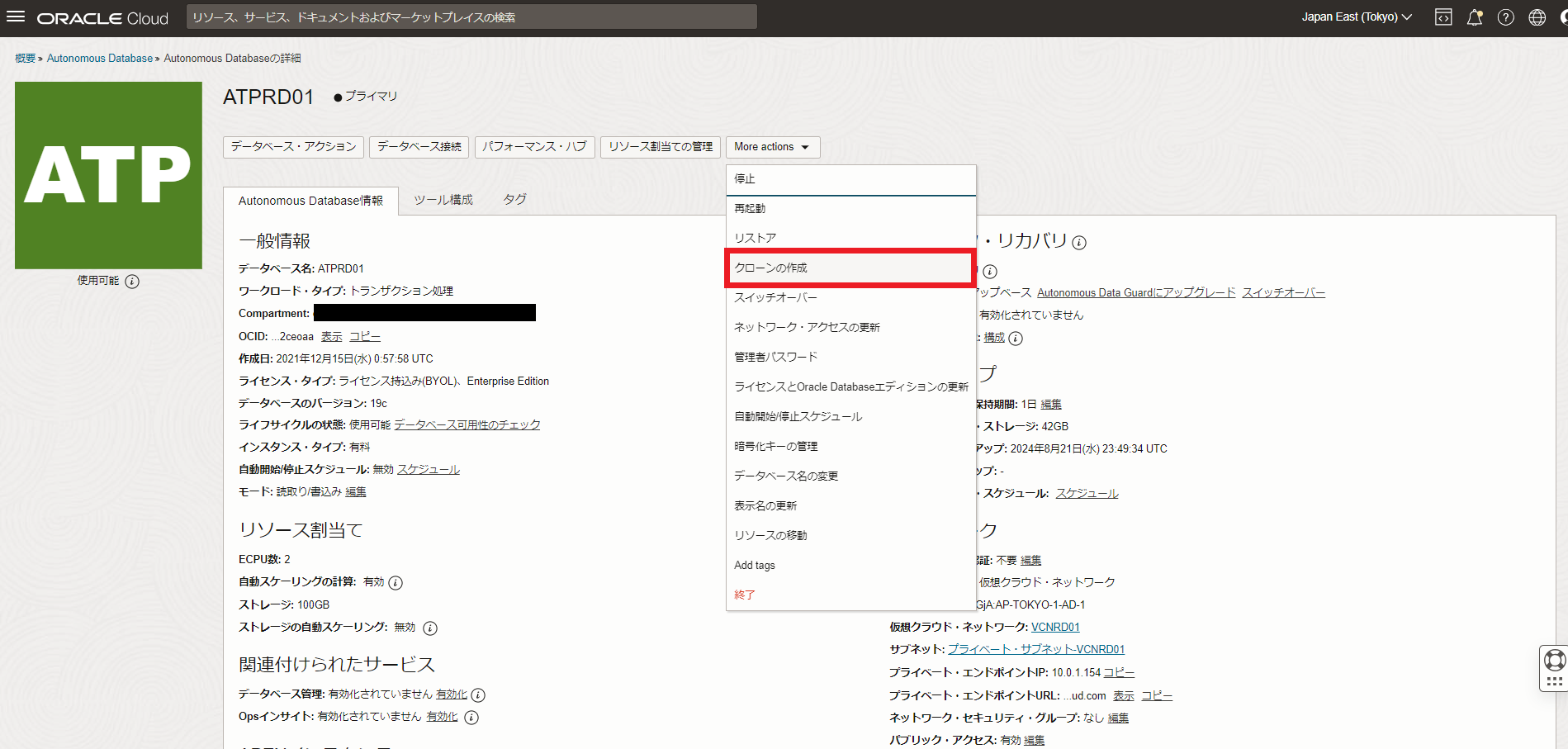Click the info icon beside 使用可能 status
1568x749 pixels.
[x=130, y=281]
